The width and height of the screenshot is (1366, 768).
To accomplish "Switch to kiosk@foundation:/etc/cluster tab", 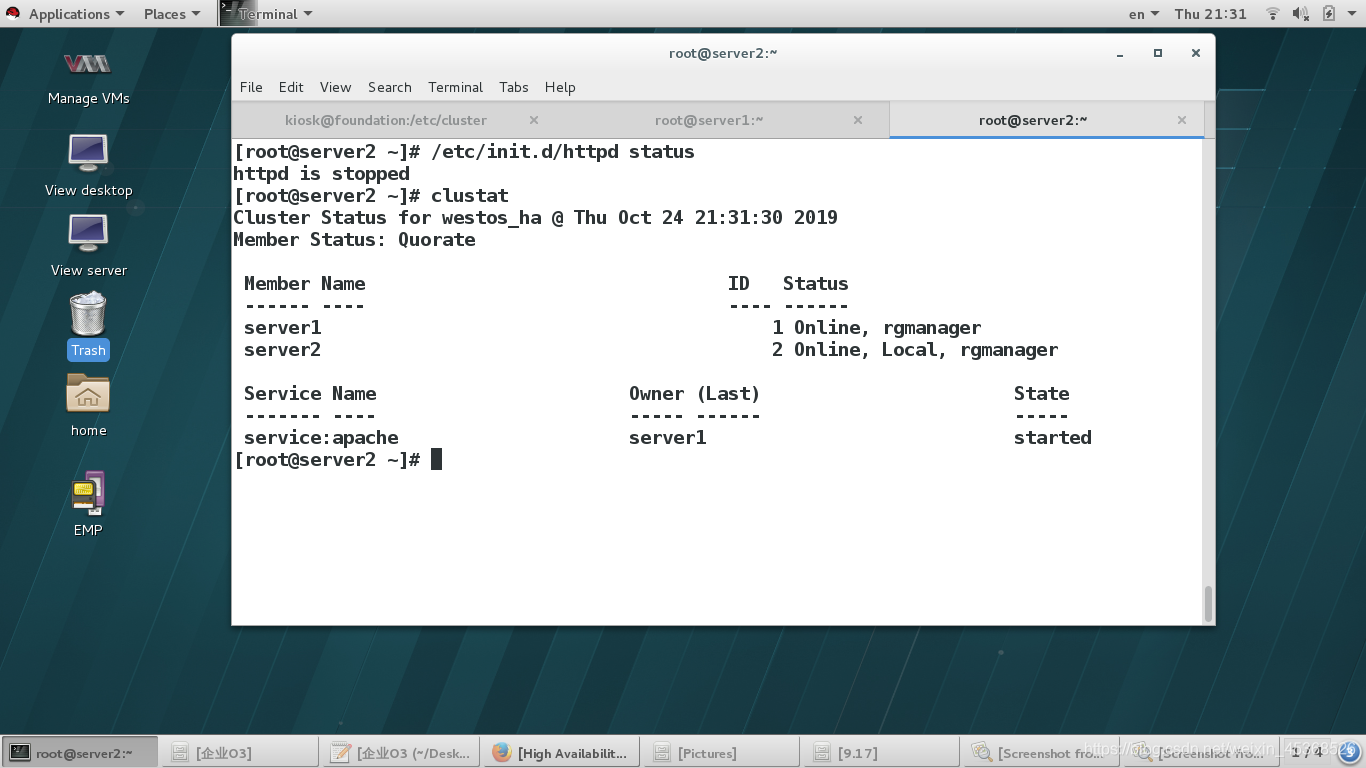I will 385,120.
